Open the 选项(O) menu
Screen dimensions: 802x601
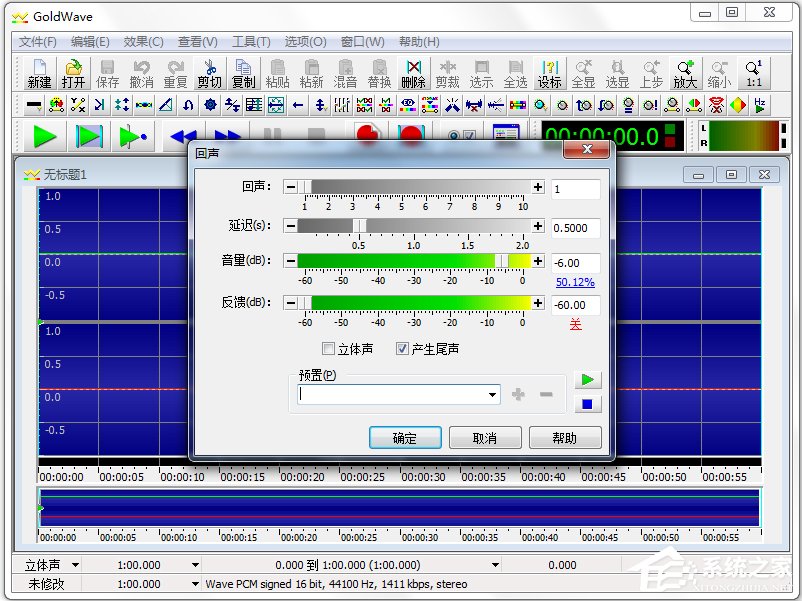pos(305,42)
